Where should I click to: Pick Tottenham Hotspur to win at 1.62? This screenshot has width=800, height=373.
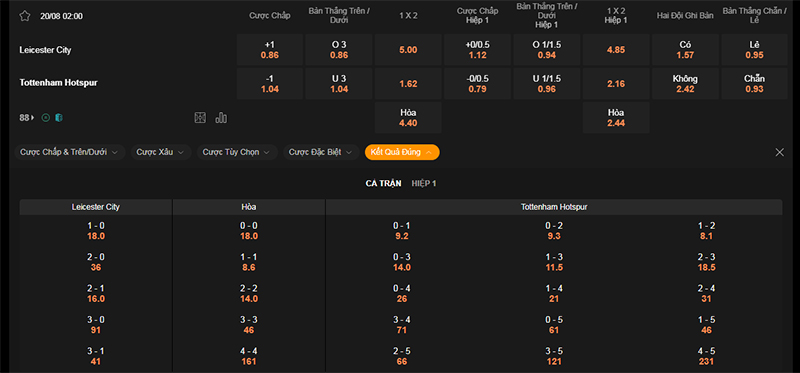pyautogui.click(x=408, y=84)
